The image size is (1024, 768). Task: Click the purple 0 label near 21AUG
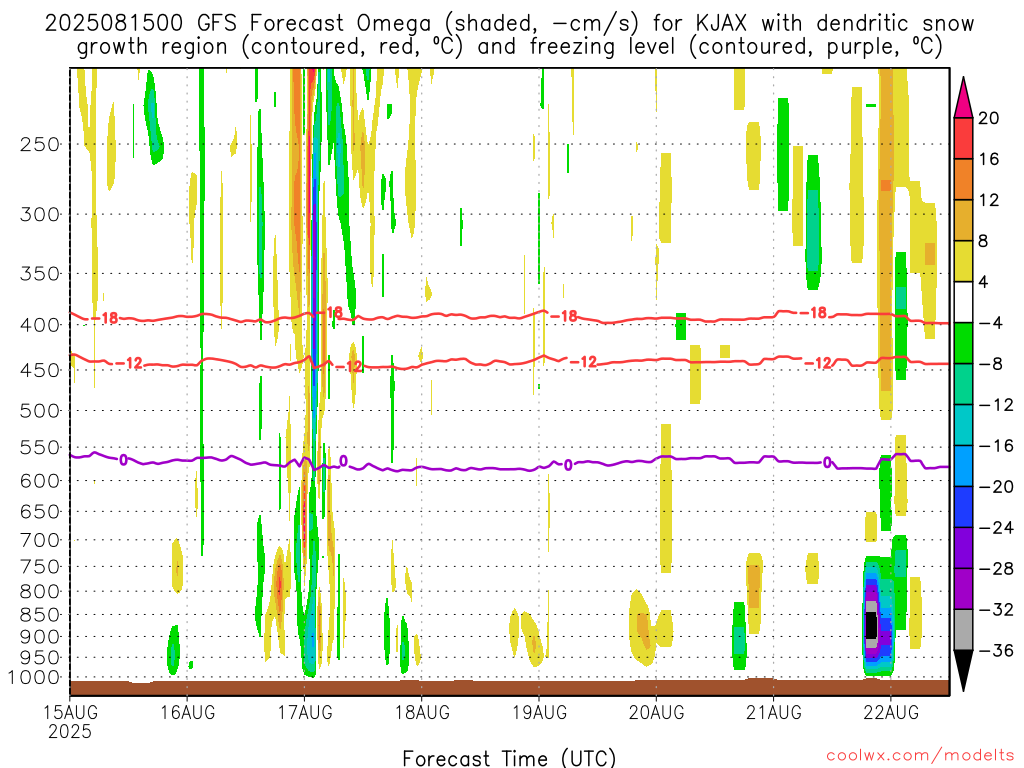(x=827, y=463)
